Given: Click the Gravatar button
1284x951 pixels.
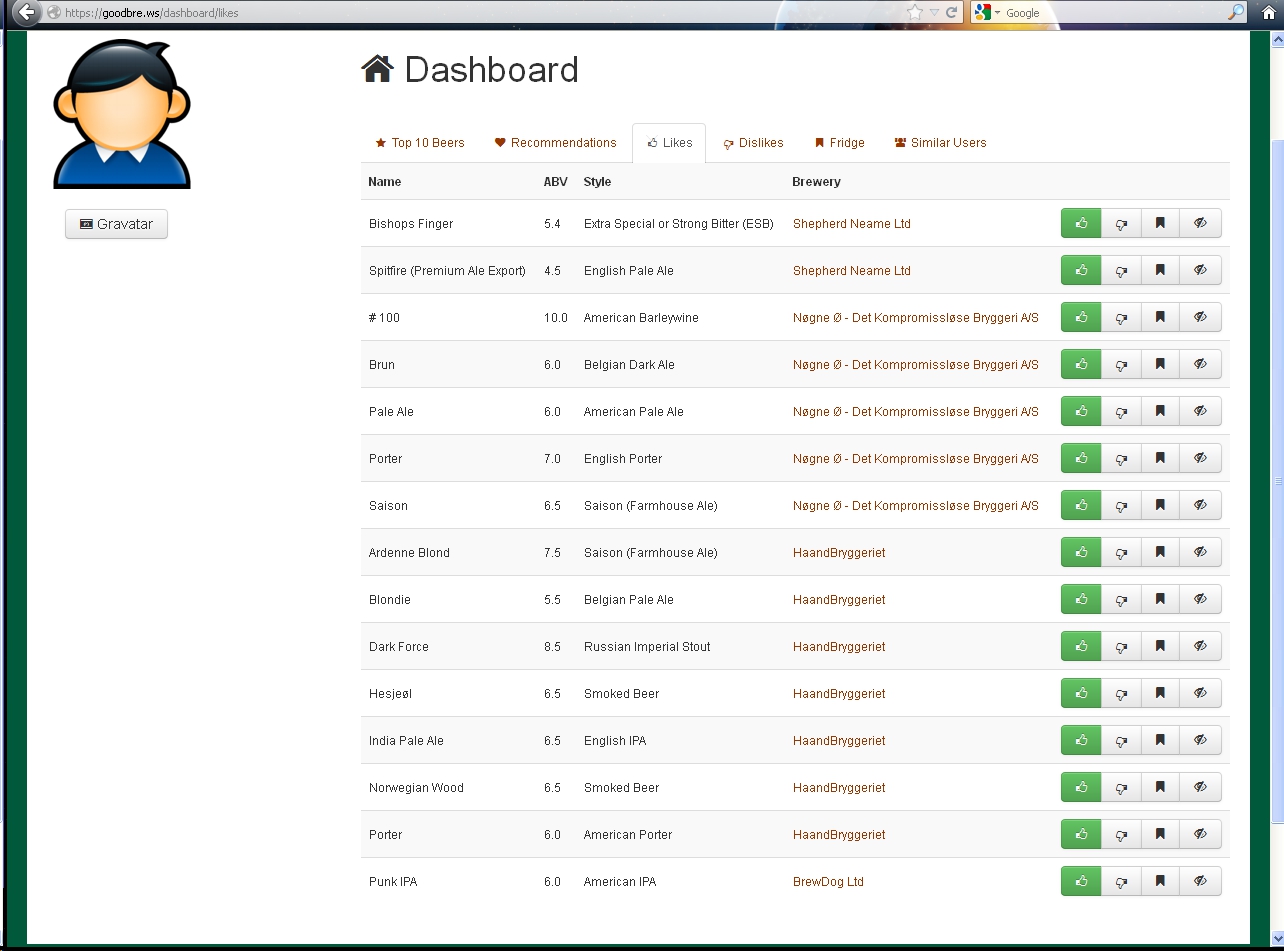Looking at the screenshot, I should (x=116, y=224).
